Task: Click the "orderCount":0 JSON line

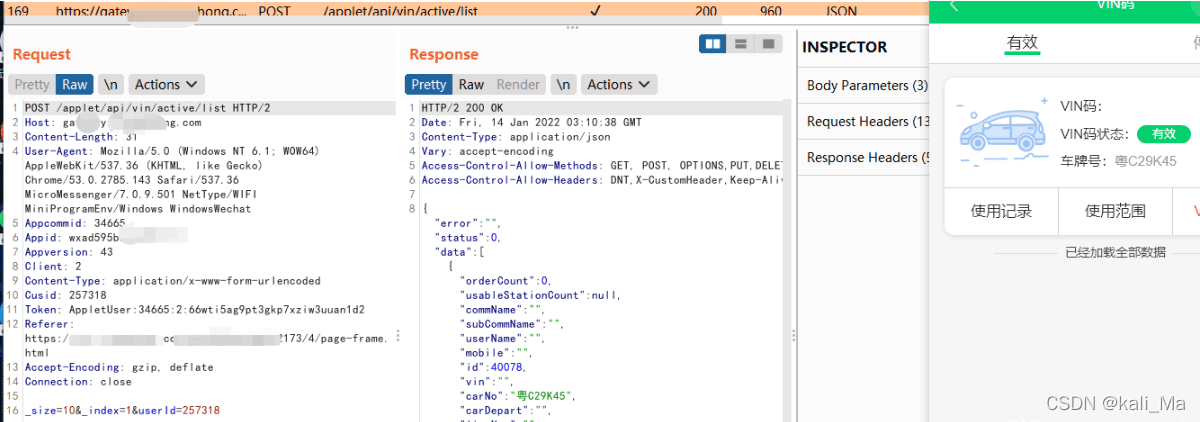Action: [506, 281]
